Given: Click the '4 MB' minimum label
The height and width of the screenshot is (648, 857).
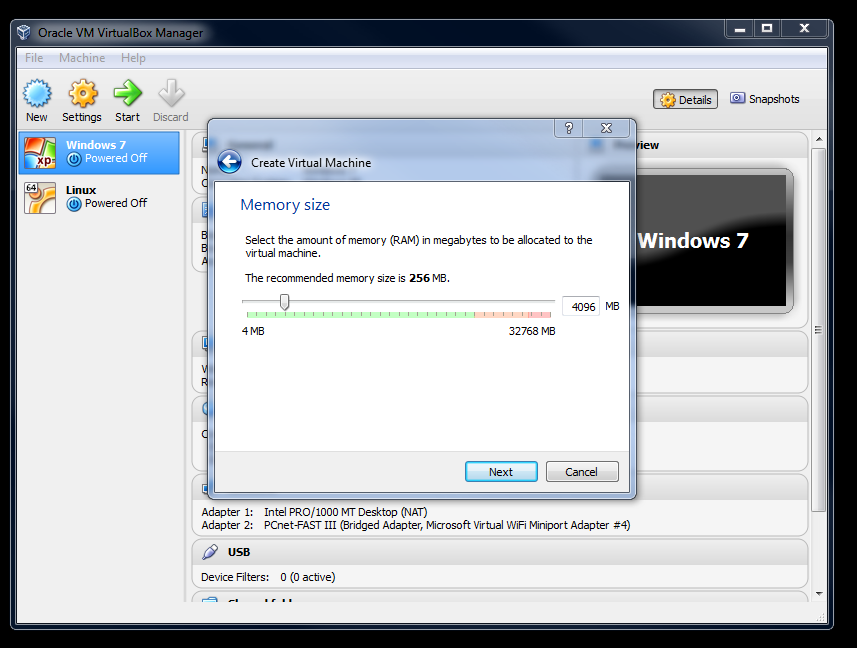Looking at the screenshot, I should [x=253, y=331].
